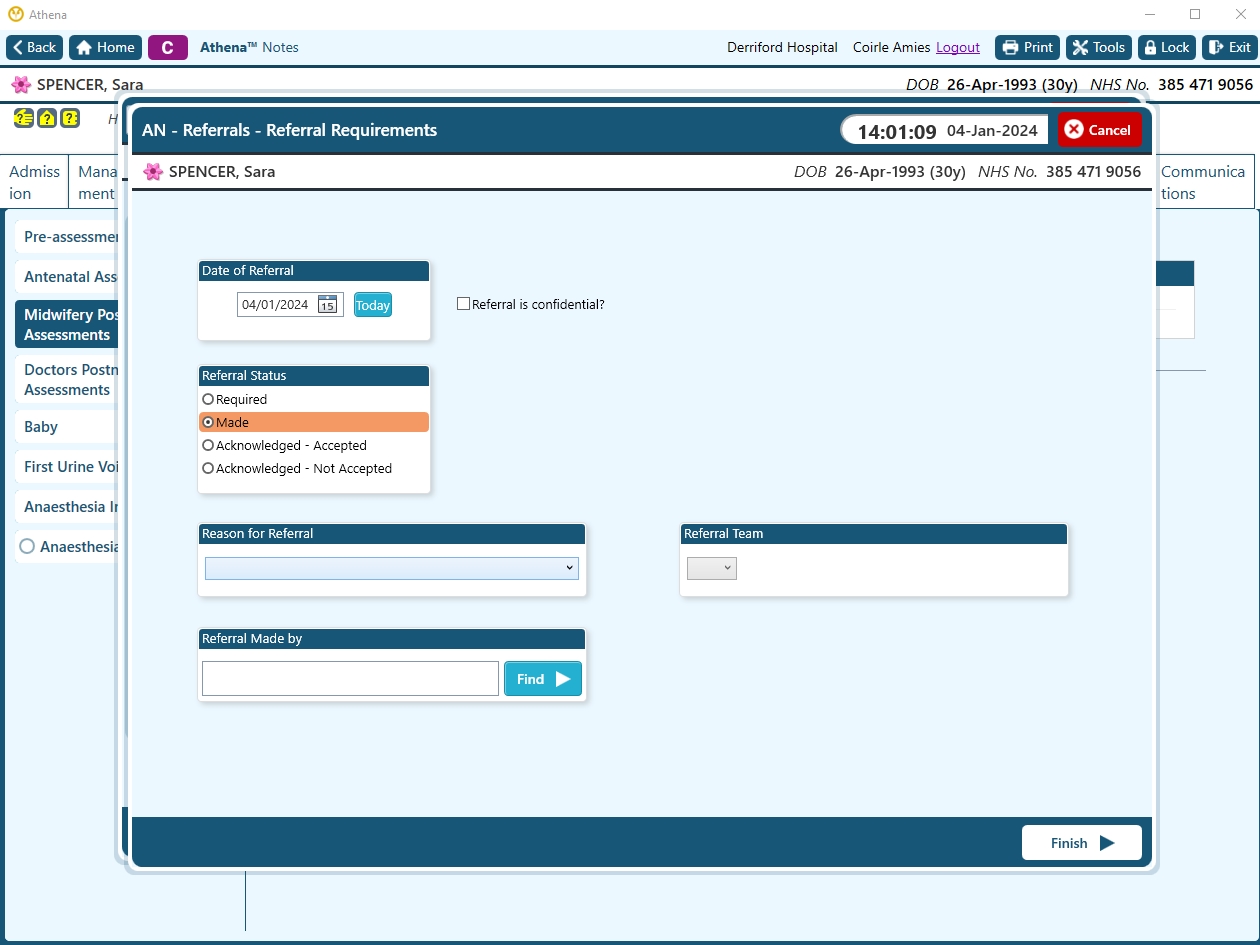Click the flower icon in dialog patient banner
This screenshot has height=945, width=1260.
(153, 172)
